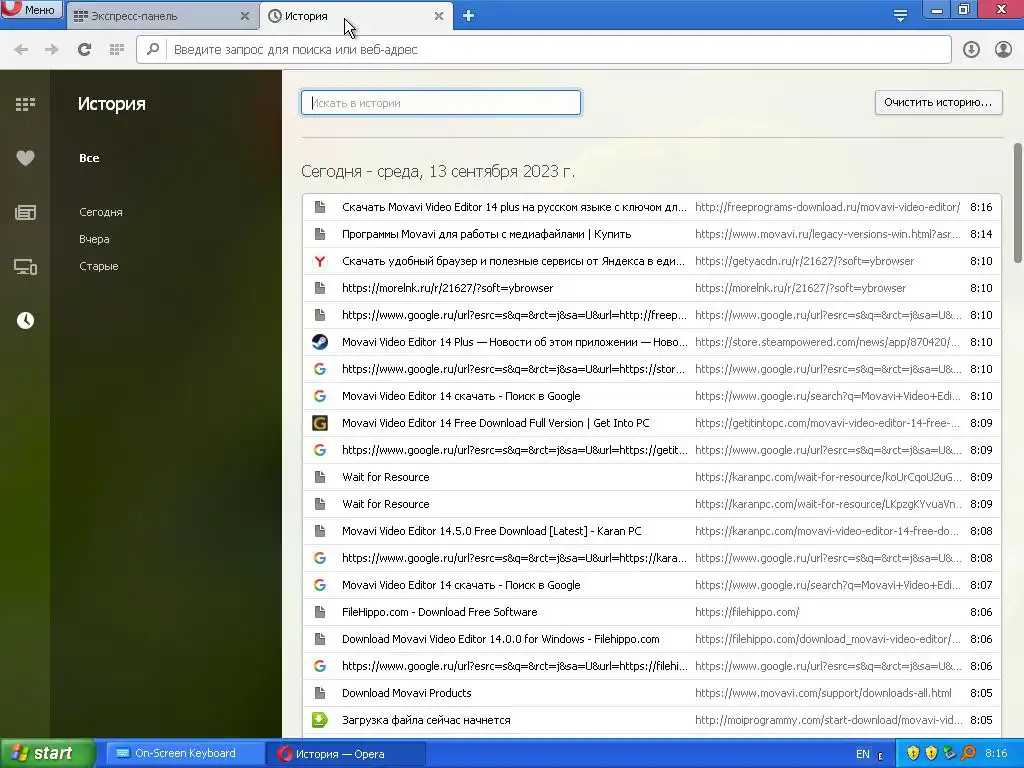Open the tab menu icon in title bar
Image resolution: width=1024 pixels, height=768 pixels.
(x=901, y=16)
